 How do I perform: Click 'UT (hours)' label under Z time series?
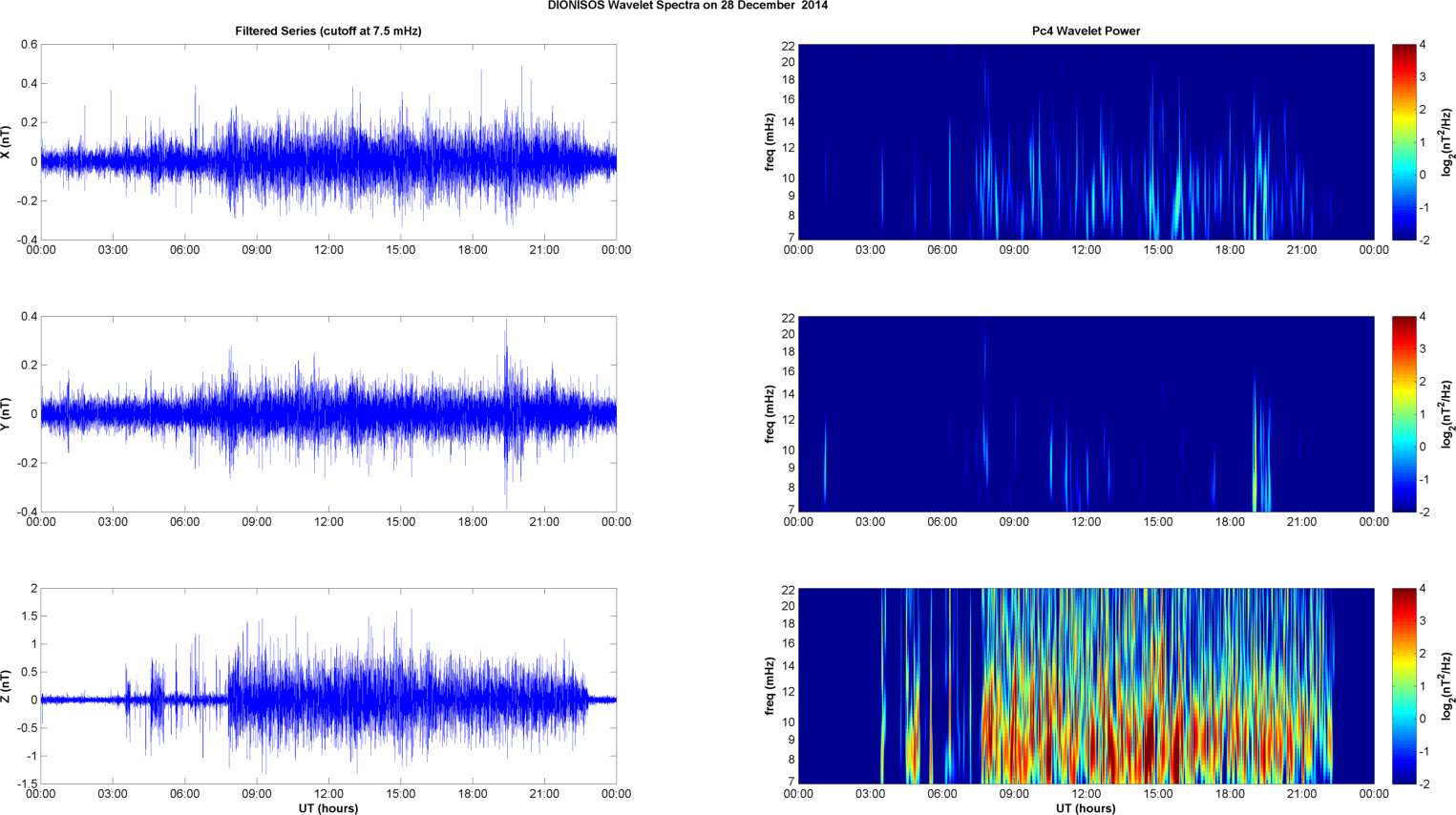[x=328, y=808]
